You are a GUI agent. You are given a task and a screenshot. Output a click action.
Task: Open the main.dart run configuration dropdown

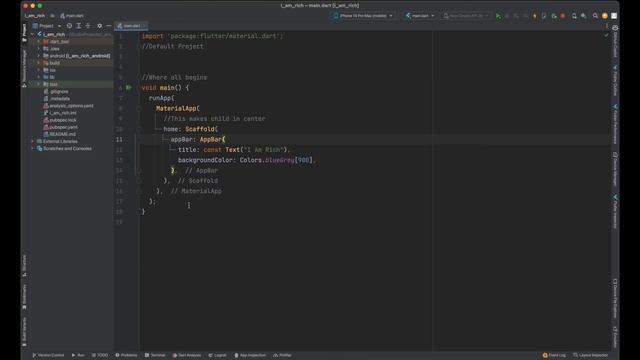pyautogui.click(x=420, y=16)
